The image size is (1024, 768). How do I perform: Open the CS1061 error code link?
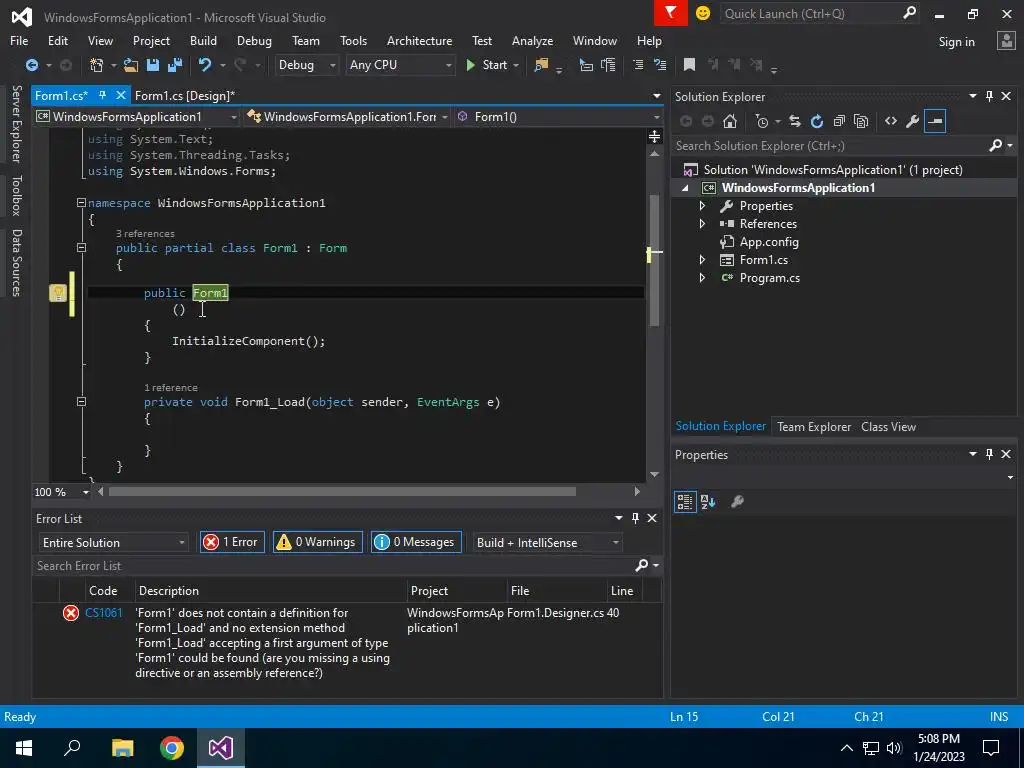point(104,613)
